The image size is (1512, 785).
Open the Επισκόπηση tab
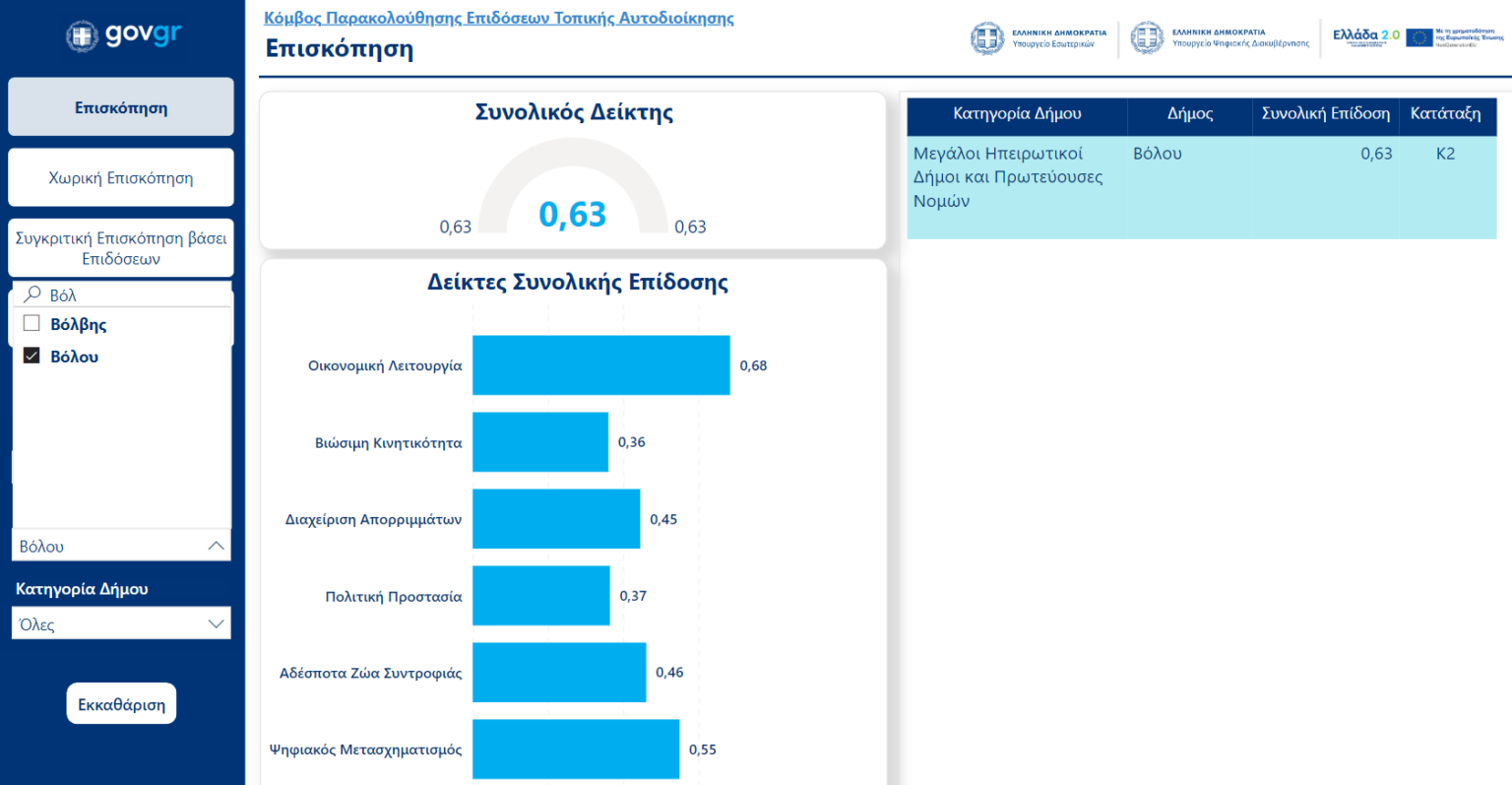(x=121, y=107)
